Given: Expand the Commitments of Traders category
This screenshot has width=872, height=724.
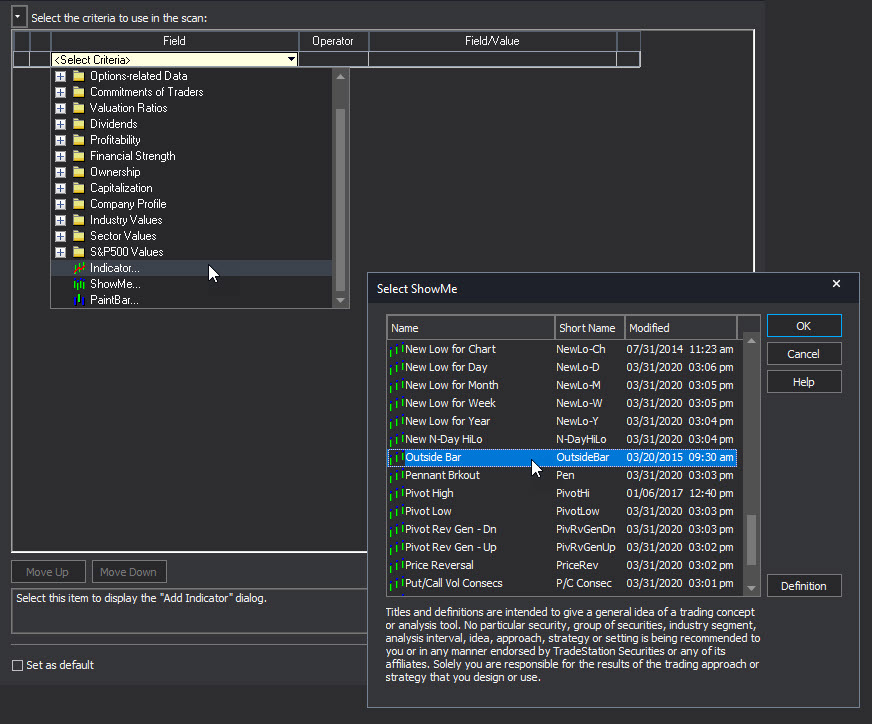Looking at the screenshot, I should point(61,92).
